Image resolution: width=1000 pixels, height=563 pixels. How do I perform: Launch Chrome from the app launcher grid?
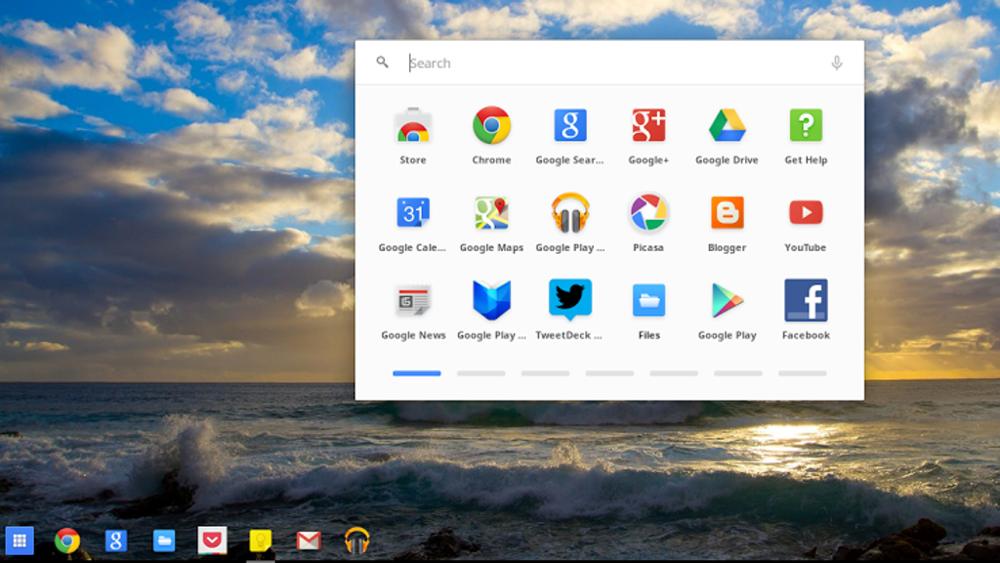[x=491, y=126]
